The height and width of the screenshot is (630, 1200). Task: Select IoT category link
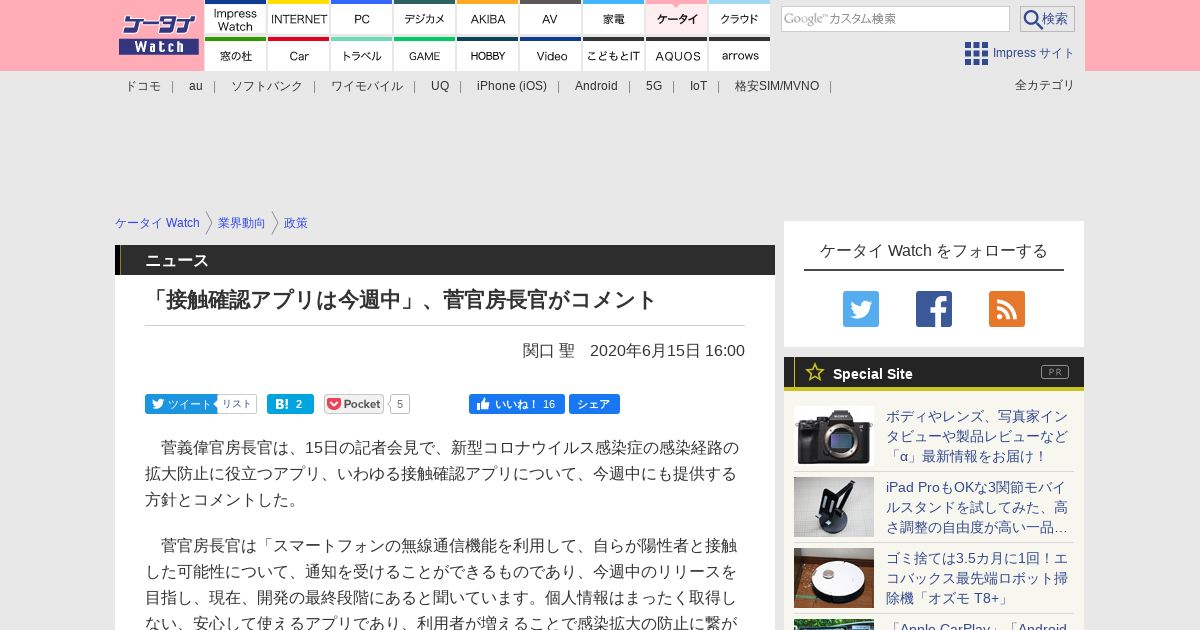[x=698, y=86]
